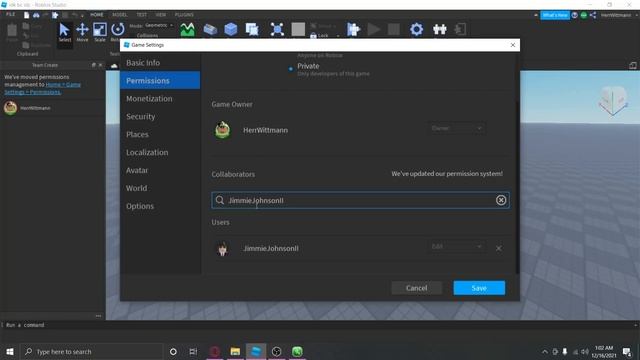Click the JimmieJohnsonII avatar thumbnail in Users
This screenshot has width=640, height=360.
click(222, 249)
